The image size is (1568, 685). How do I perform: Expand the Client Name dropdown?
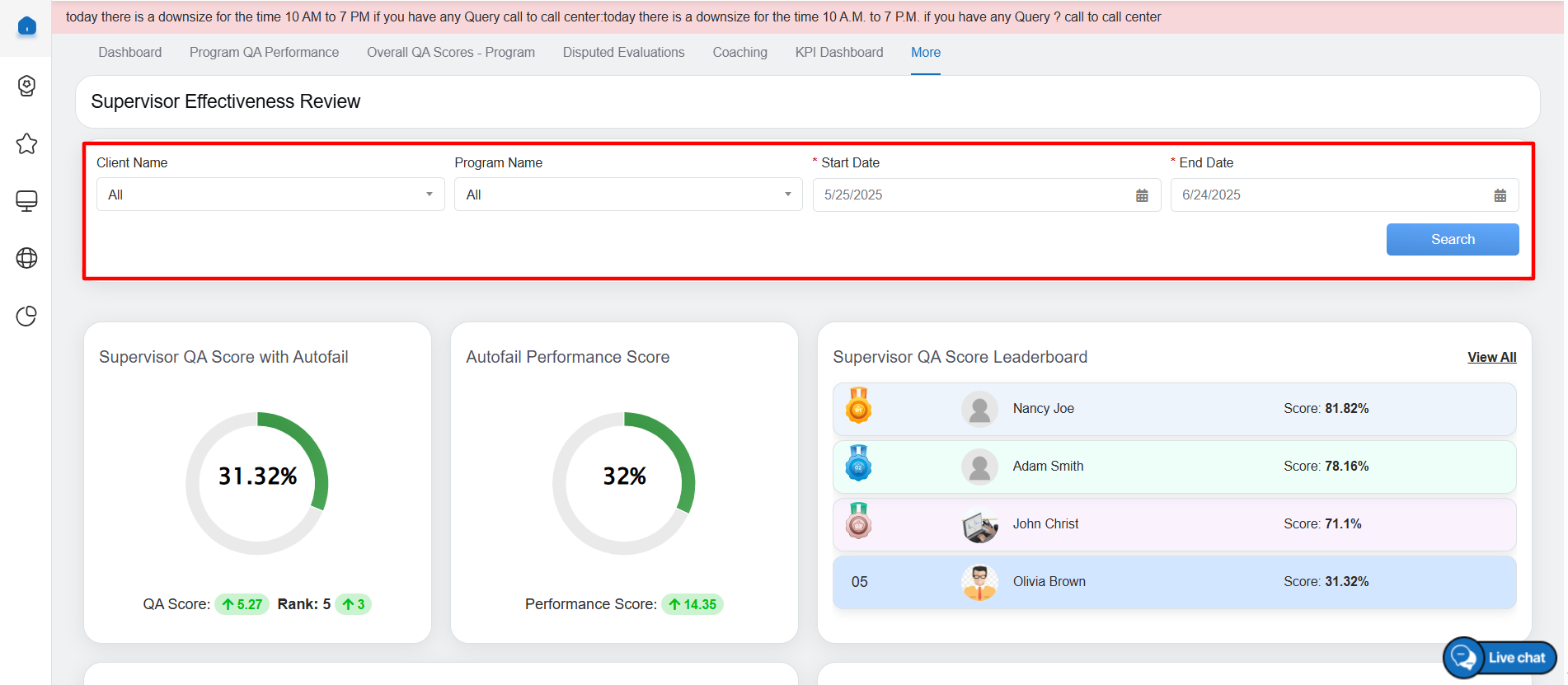[x=270, y=195]
